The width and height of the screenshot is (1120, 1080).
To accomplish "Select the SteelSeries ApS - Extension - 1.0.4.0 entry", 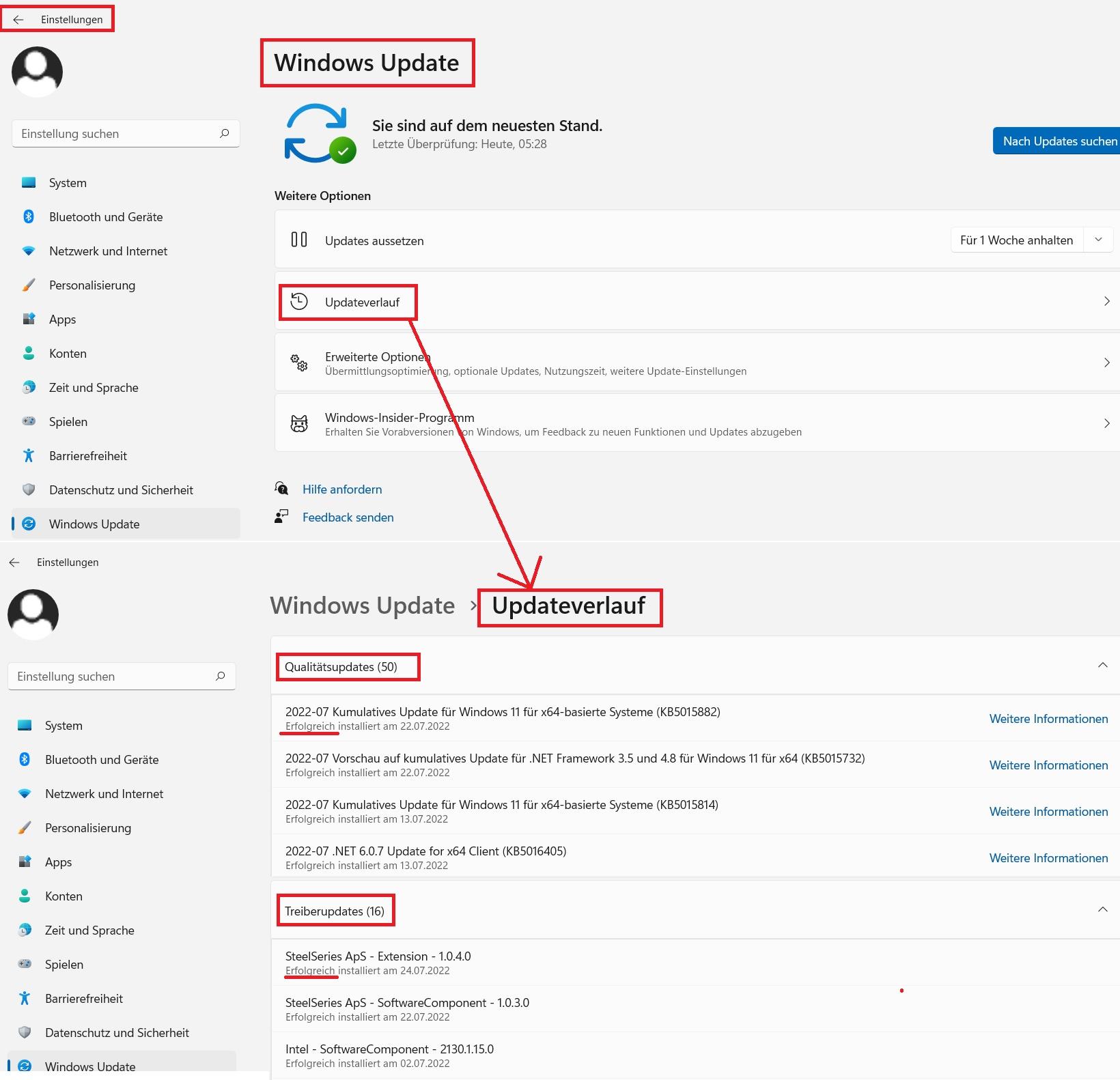I will (x=695, y=963).
